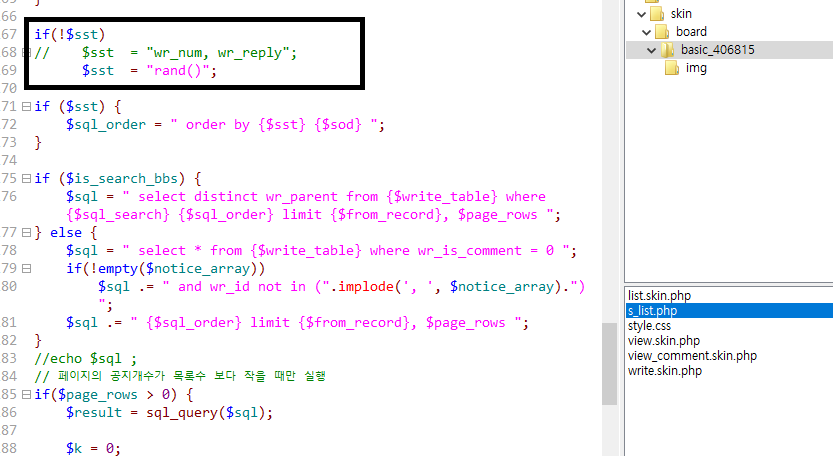Viewport: 833px width, 456px height.
Task: Click the img folder icon
Action: pos(671,68)
